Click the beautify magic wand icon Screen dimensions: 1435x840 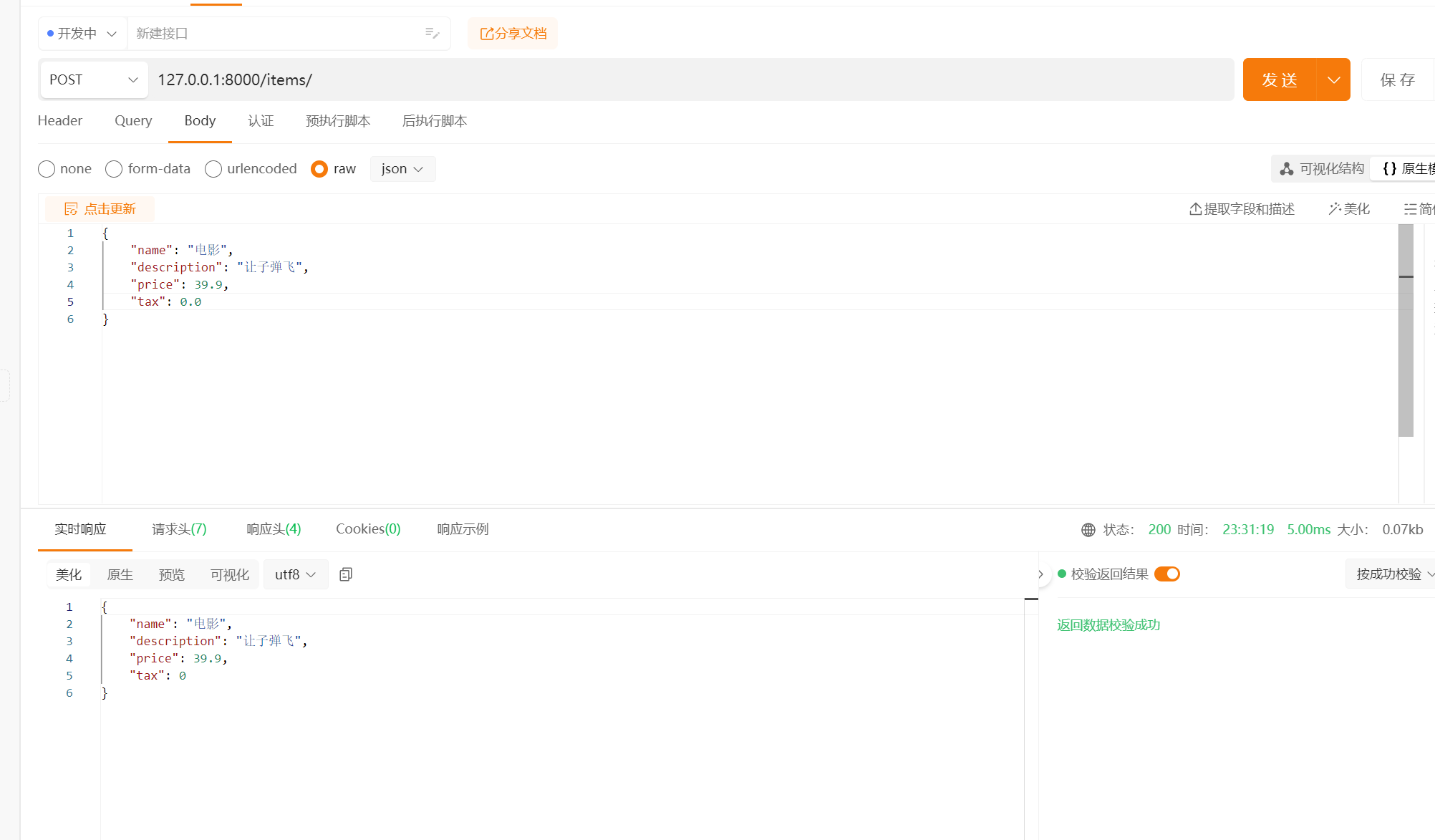pos(1335,208)
